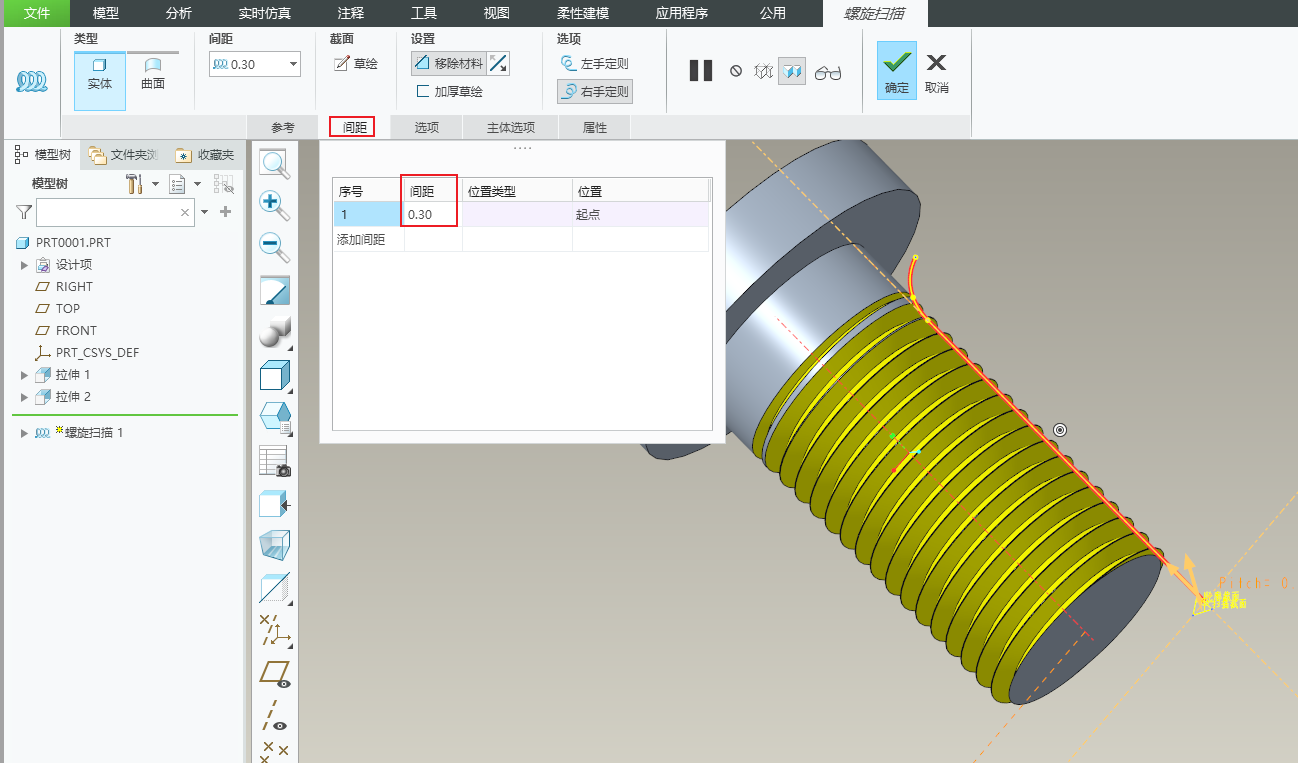Image resolution: width=1298 pixels, height=763 pixels.
Task: Click the view normal cube icon
Action: pyautogui.click(x=274, y=504)
